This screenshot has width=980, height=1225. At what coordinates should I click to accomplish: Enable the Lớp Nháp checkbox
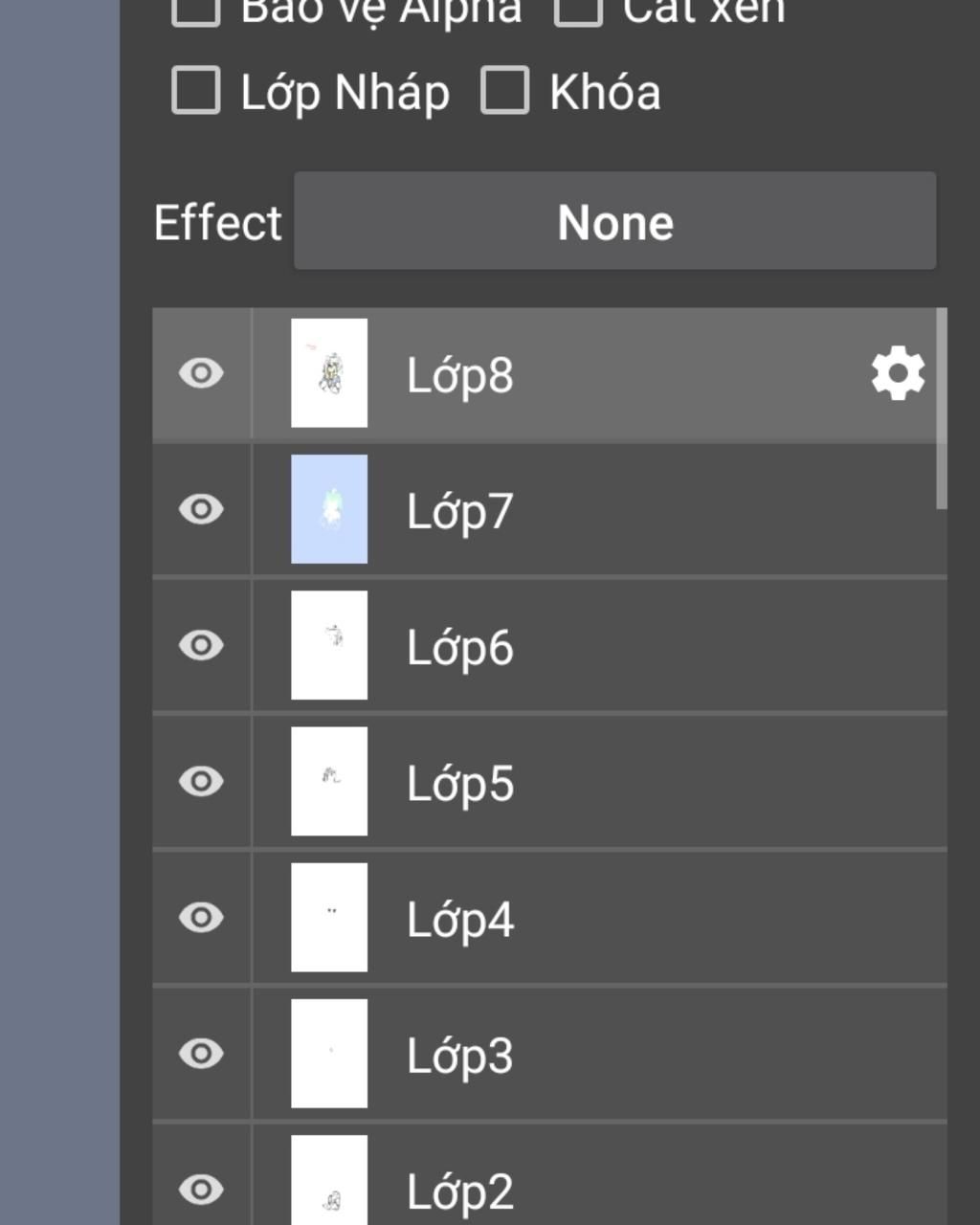point(196,91)
